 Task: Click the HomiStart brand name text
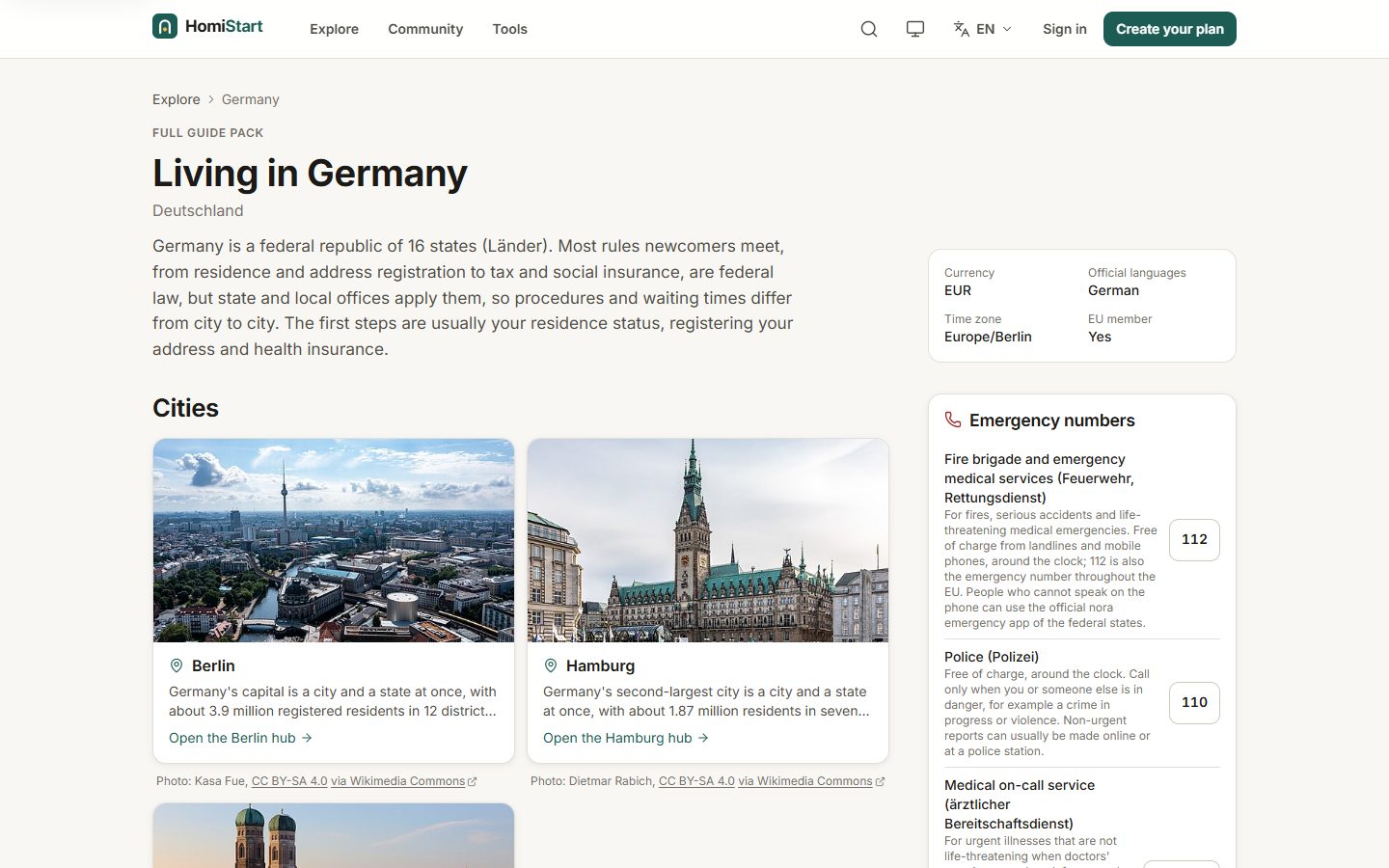point(224,26)
